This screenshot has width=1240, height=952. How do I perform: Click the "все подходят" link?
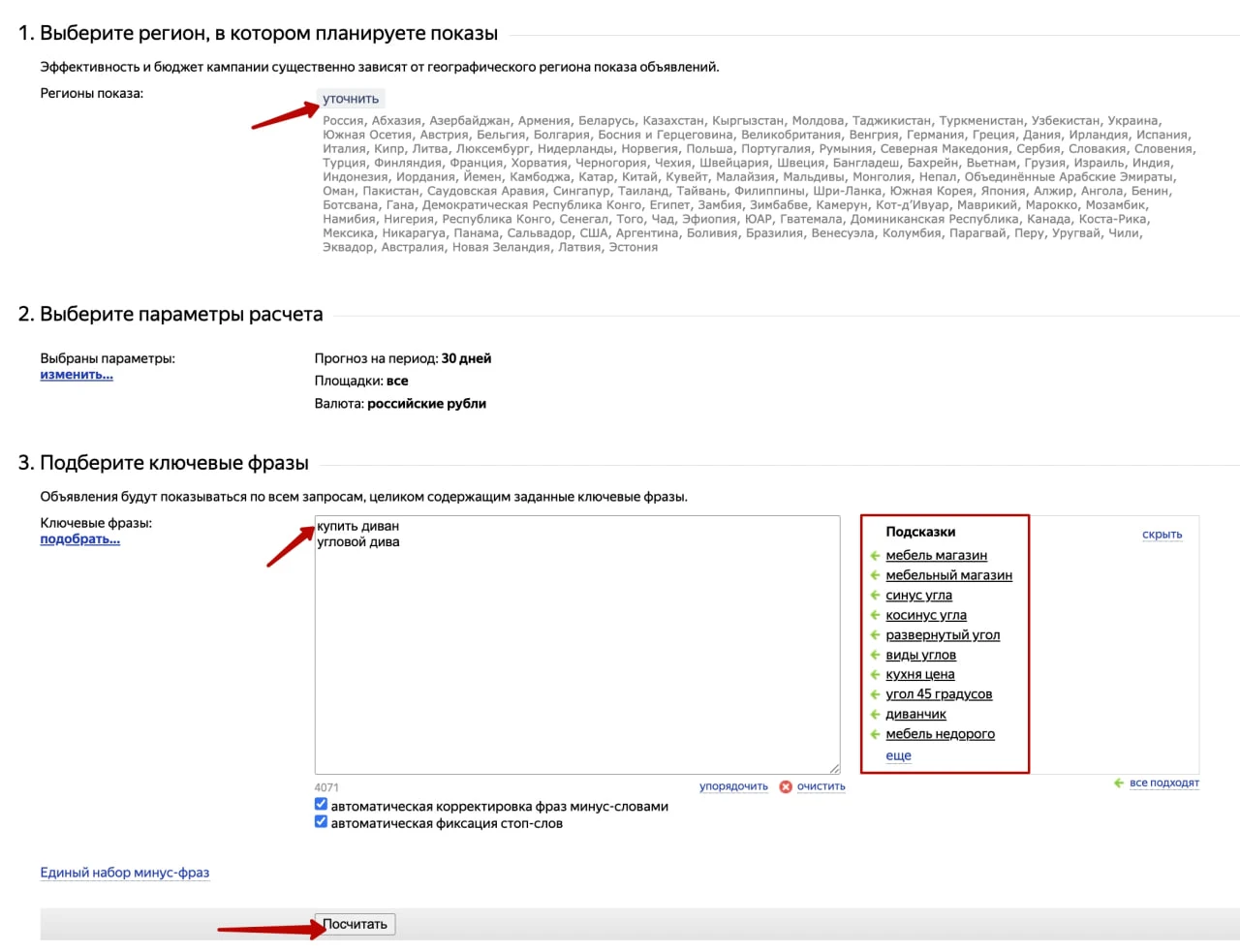pos(1164,783)
